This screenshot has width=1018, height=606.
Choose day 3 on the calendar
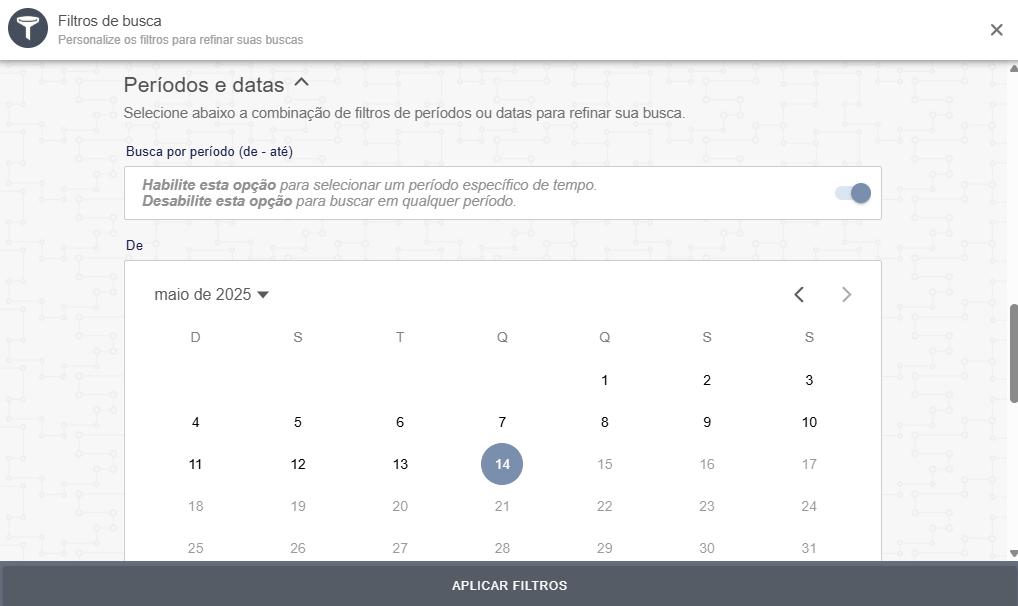click(x=809, y=380)
